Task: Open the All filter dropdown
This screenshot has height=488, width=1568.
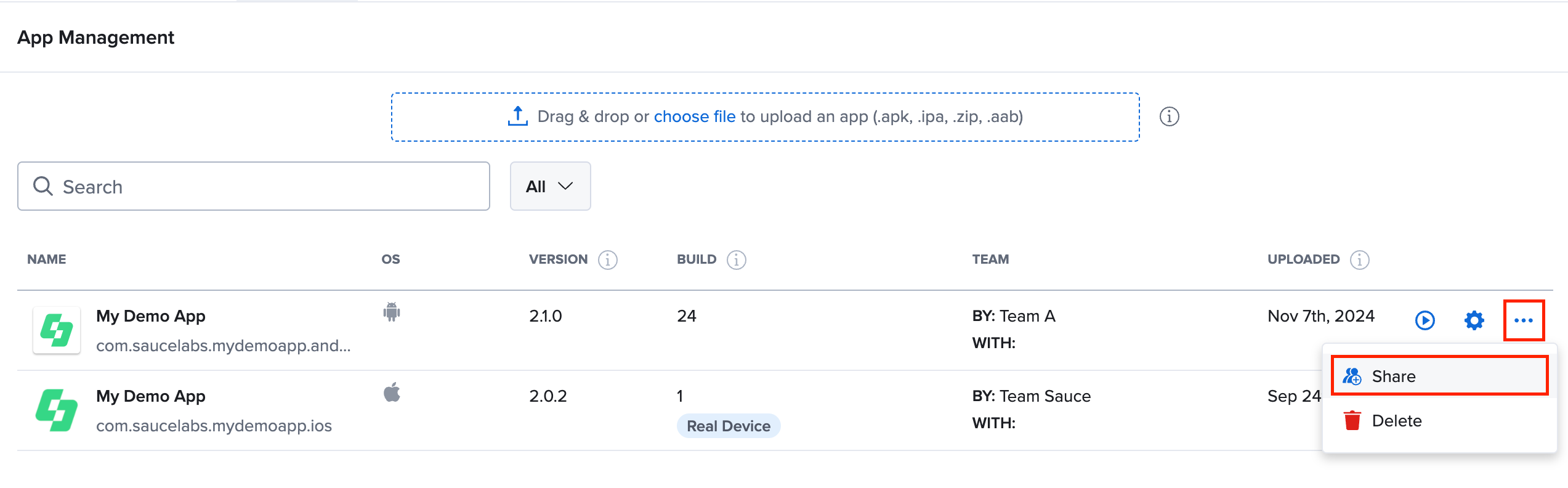Action: [549, 186]
